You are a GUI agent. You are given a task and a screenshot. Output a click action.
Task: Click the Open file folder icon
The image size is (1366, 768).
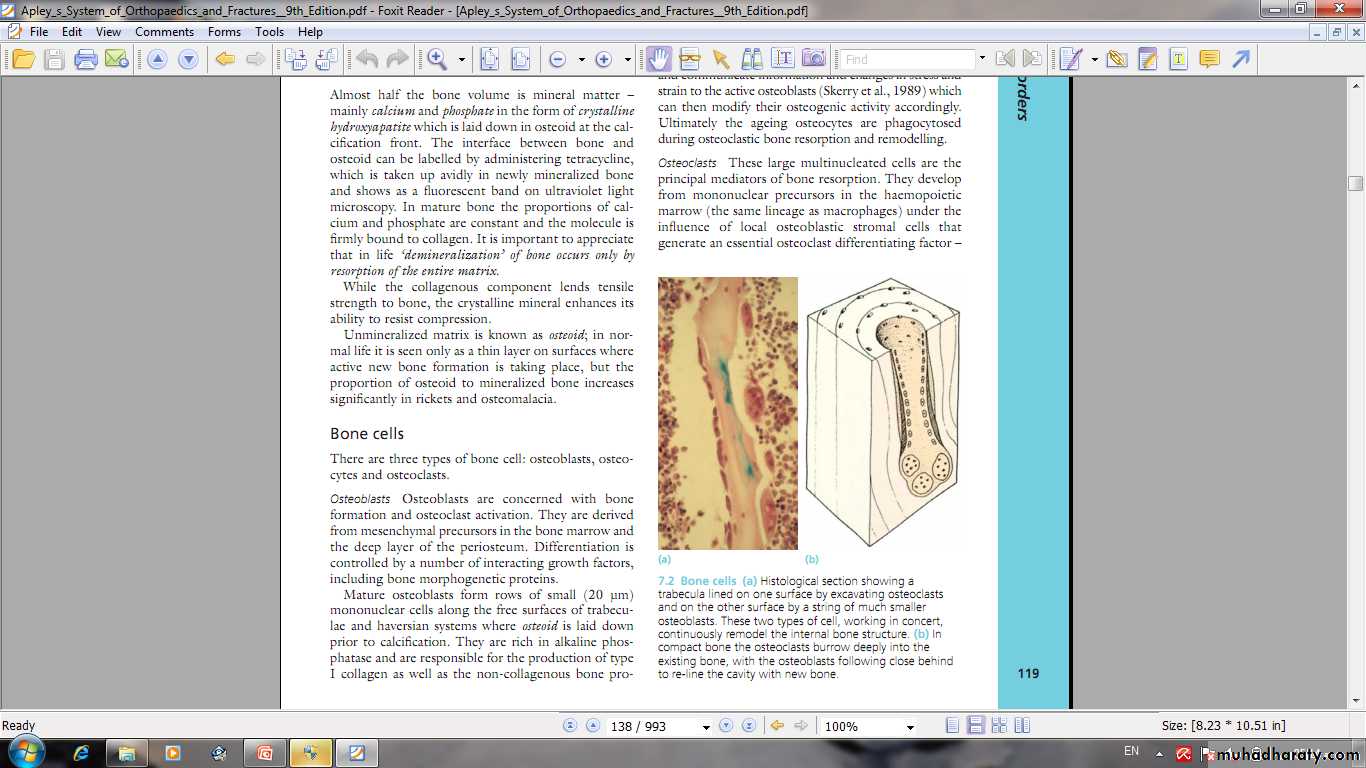(x=23, y=59)
